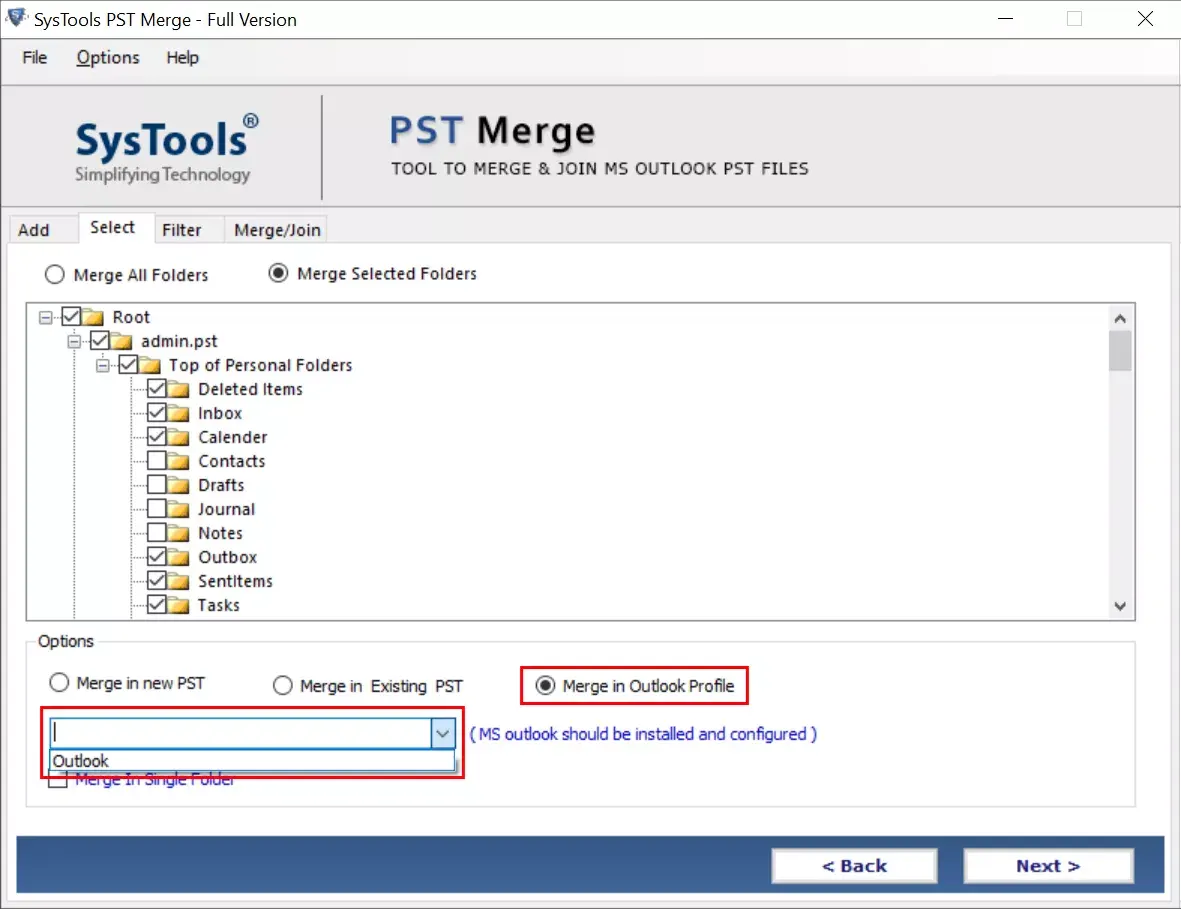Open the Help menu
The image size is (1181, 909).
182,58
